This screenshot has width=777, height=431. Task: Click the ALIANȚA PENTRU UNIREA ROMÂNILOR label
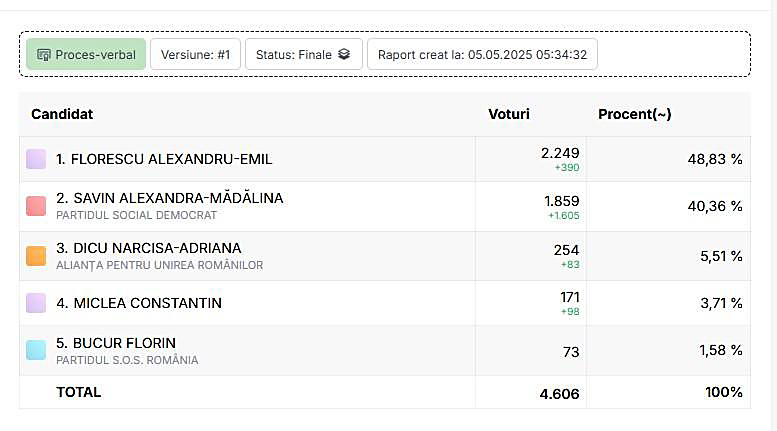159,265
